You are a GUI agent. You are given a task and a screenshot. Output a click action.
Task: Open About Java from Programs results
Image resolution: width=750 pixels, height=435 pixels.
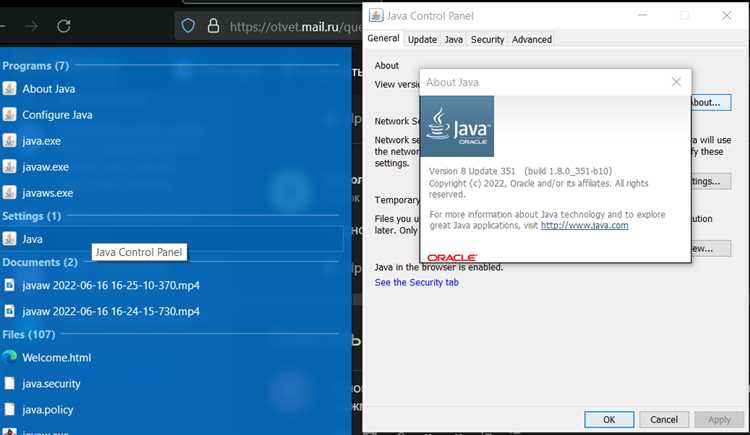point(48,89)
